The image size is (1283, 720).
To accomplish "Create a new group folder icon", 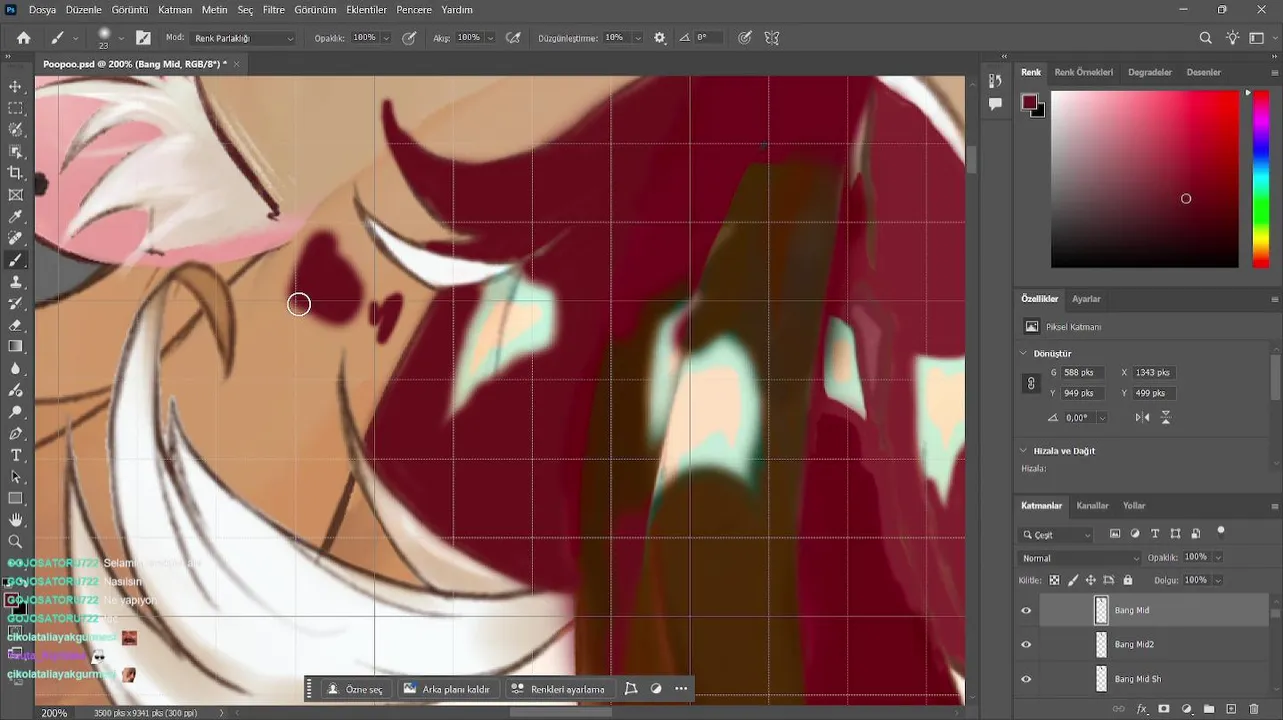I will coord(1208,709).
